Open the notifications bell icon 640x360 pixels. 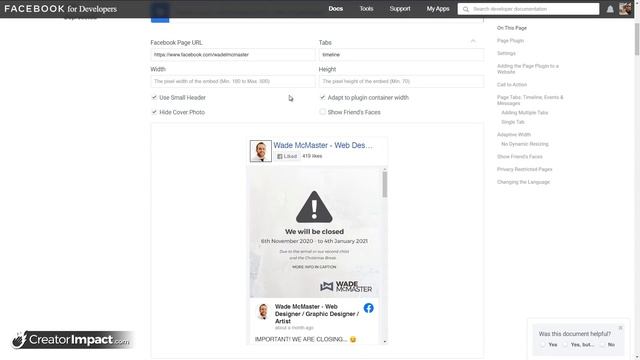pyautogui.click(x=610, y=9)
